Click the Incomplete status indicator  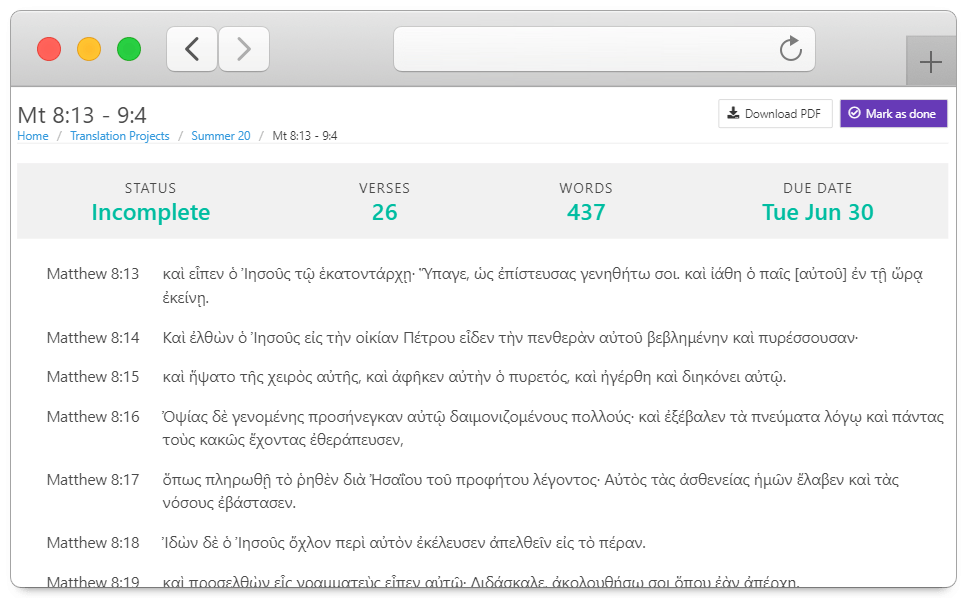coord(150,212)
